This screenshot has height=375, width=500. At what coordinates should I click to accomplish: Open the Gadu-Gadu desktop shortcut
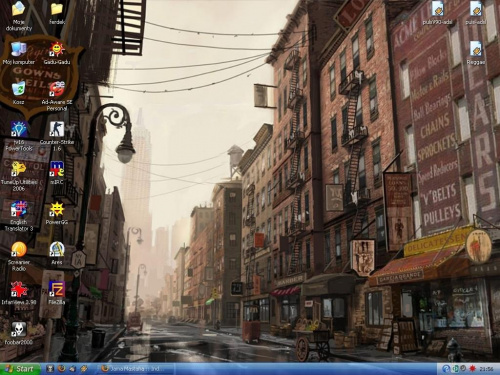point(57,53)
